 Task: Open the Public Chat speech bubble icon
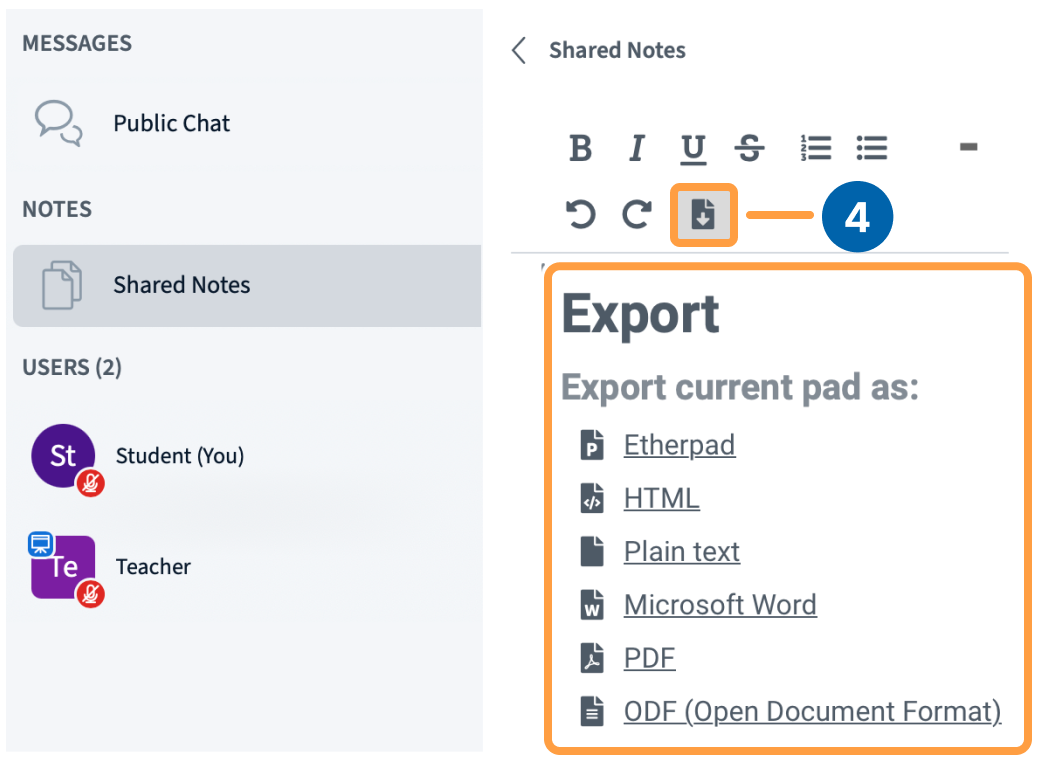pos(58,123)
